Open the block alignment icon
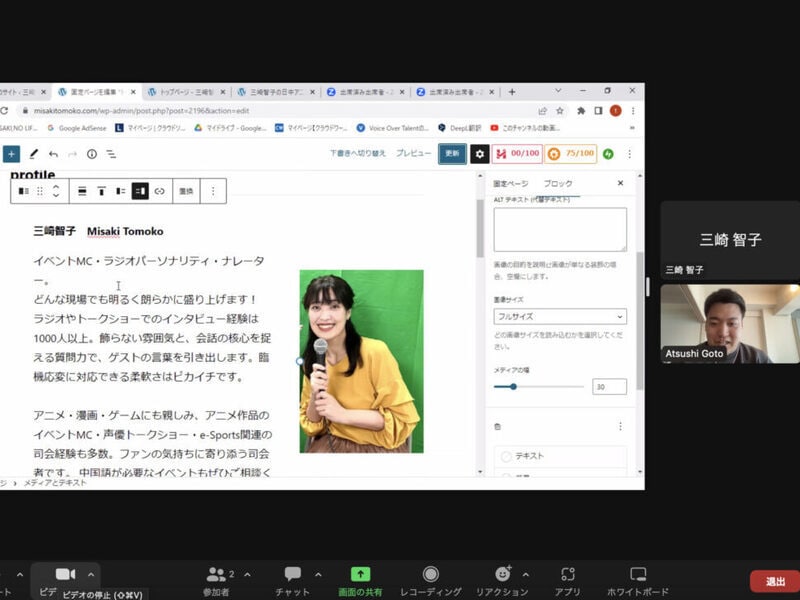 click(82, 191)
